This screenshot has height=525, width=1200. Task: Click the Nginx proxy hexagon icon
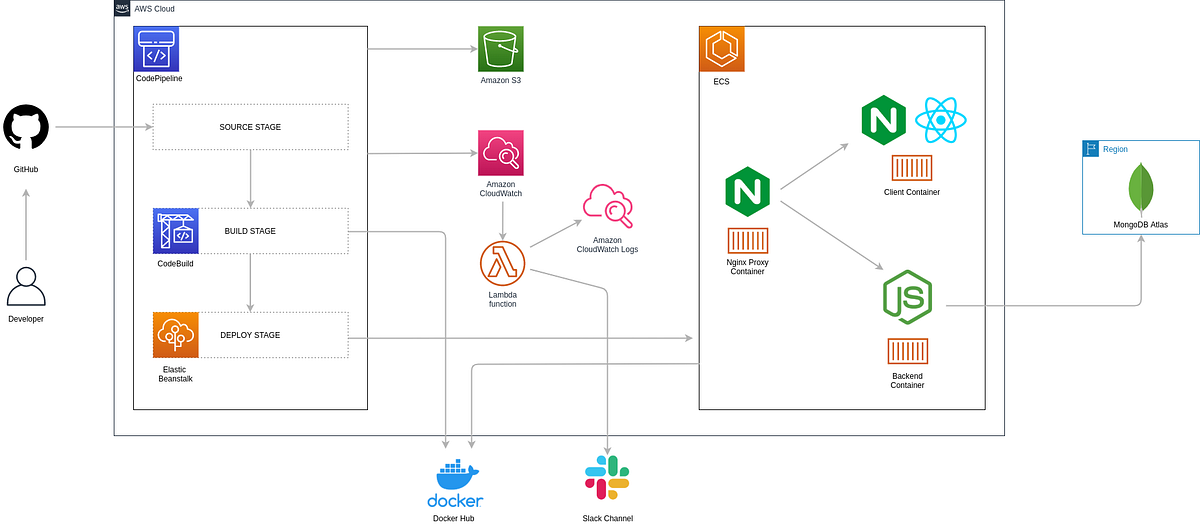[747, 192]
